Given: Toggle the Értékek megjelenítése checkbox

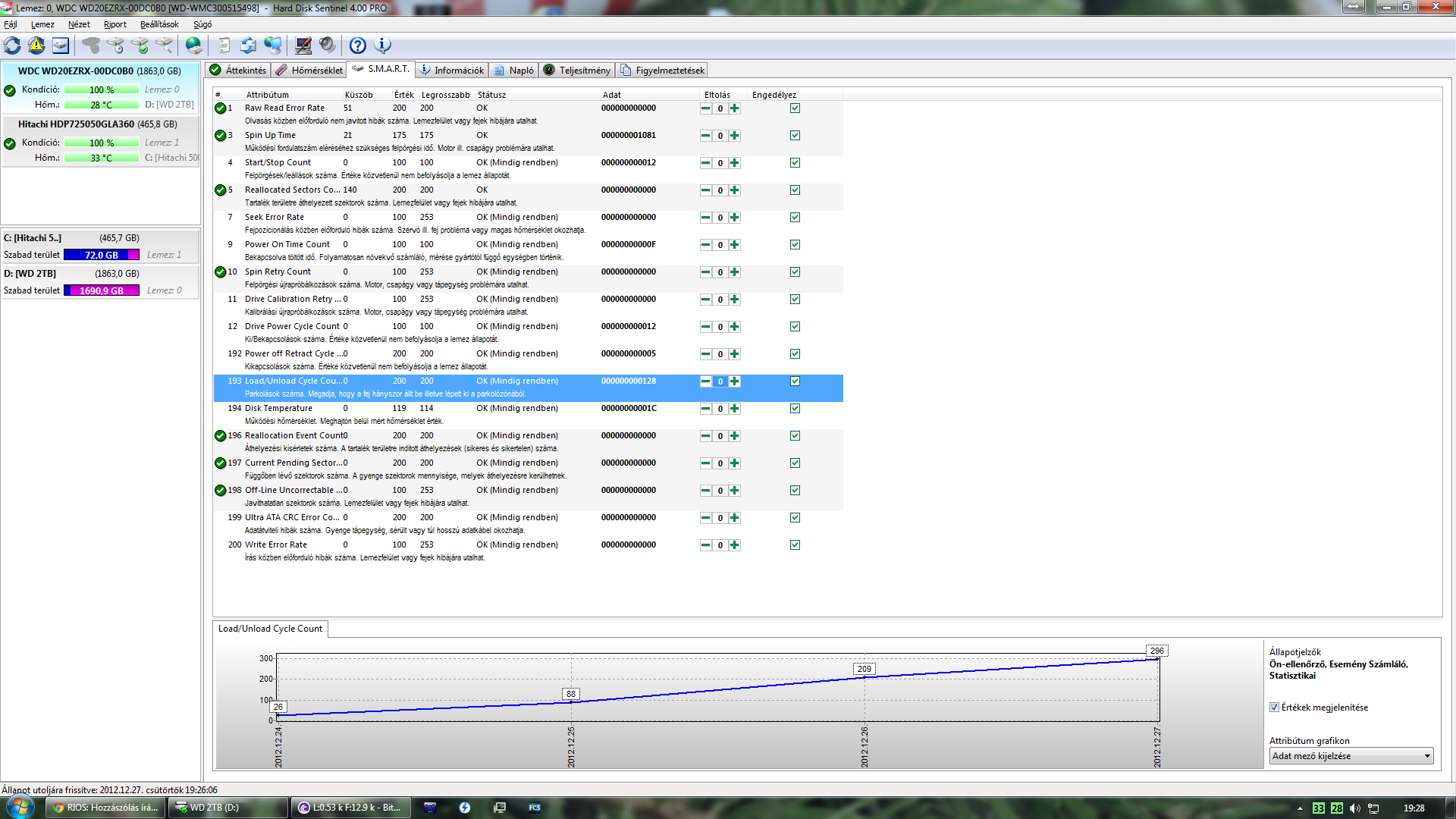Looking at the screenshot, I should 1274,708.
